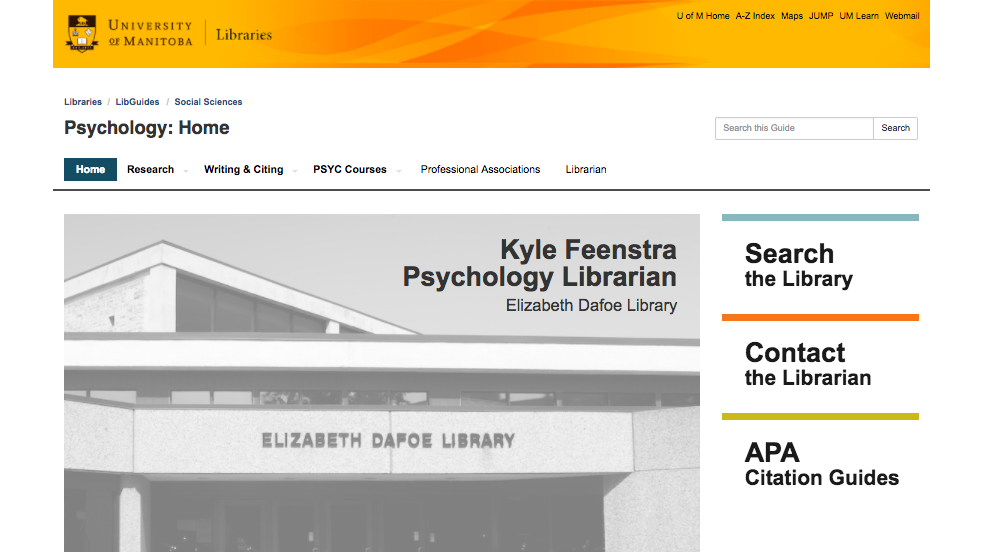
Task: Open the JUMP portal link
Action: click(821, 16)
